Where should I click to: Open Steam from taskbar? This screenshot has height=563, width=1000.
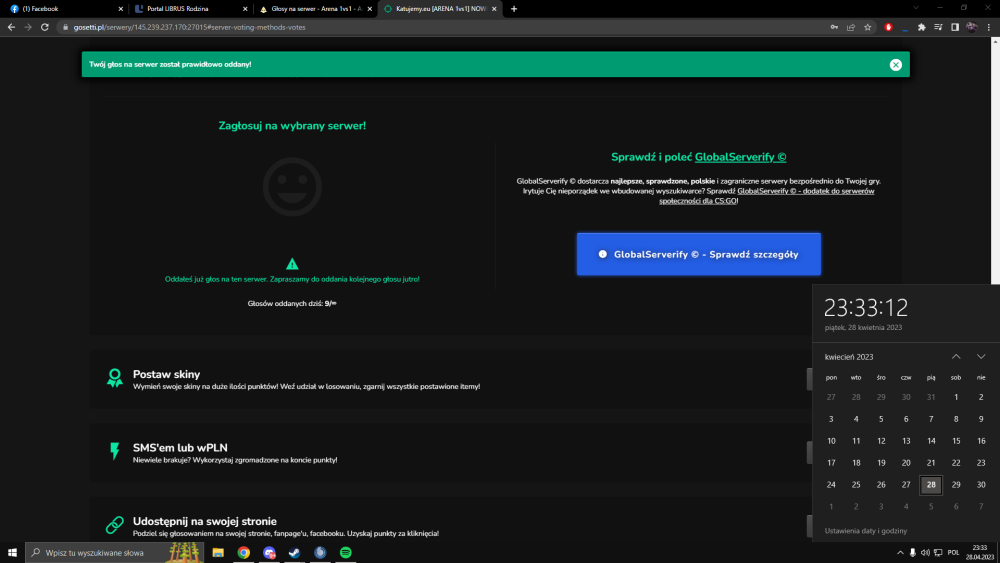click(295, 553)
